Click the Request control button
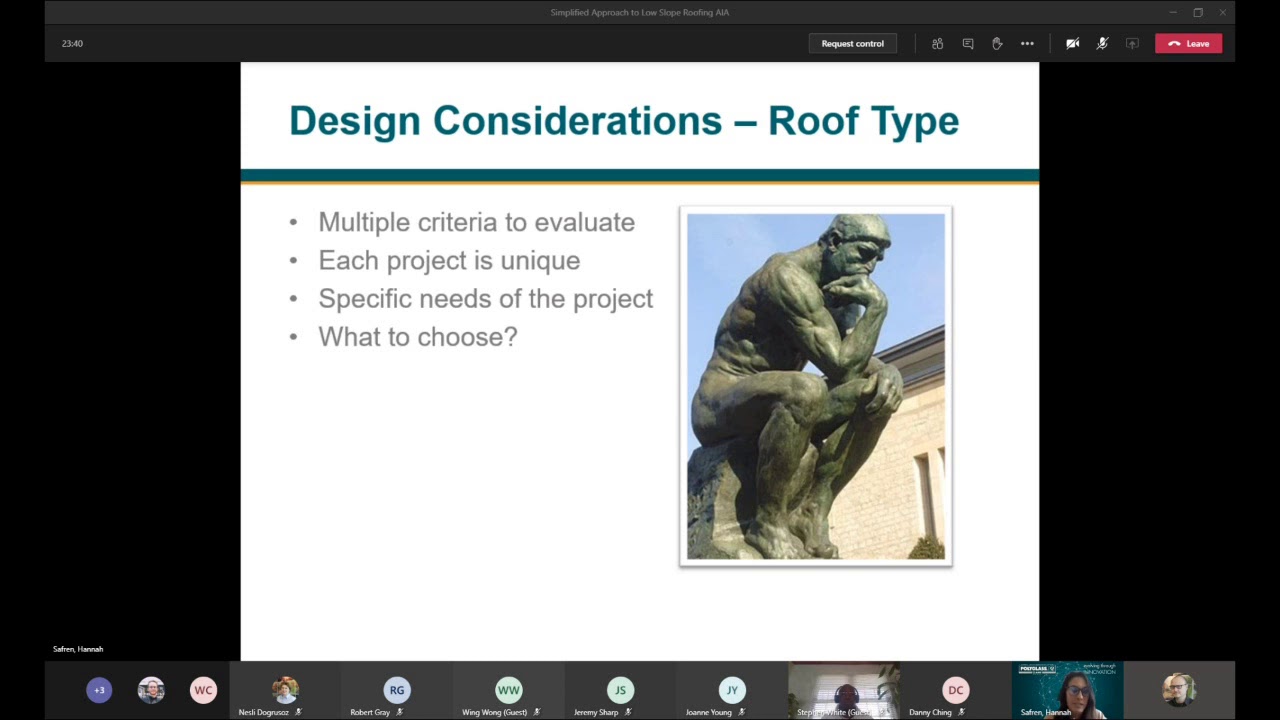The width and height of the screenshot is (1280, 720). click(853, 44)
